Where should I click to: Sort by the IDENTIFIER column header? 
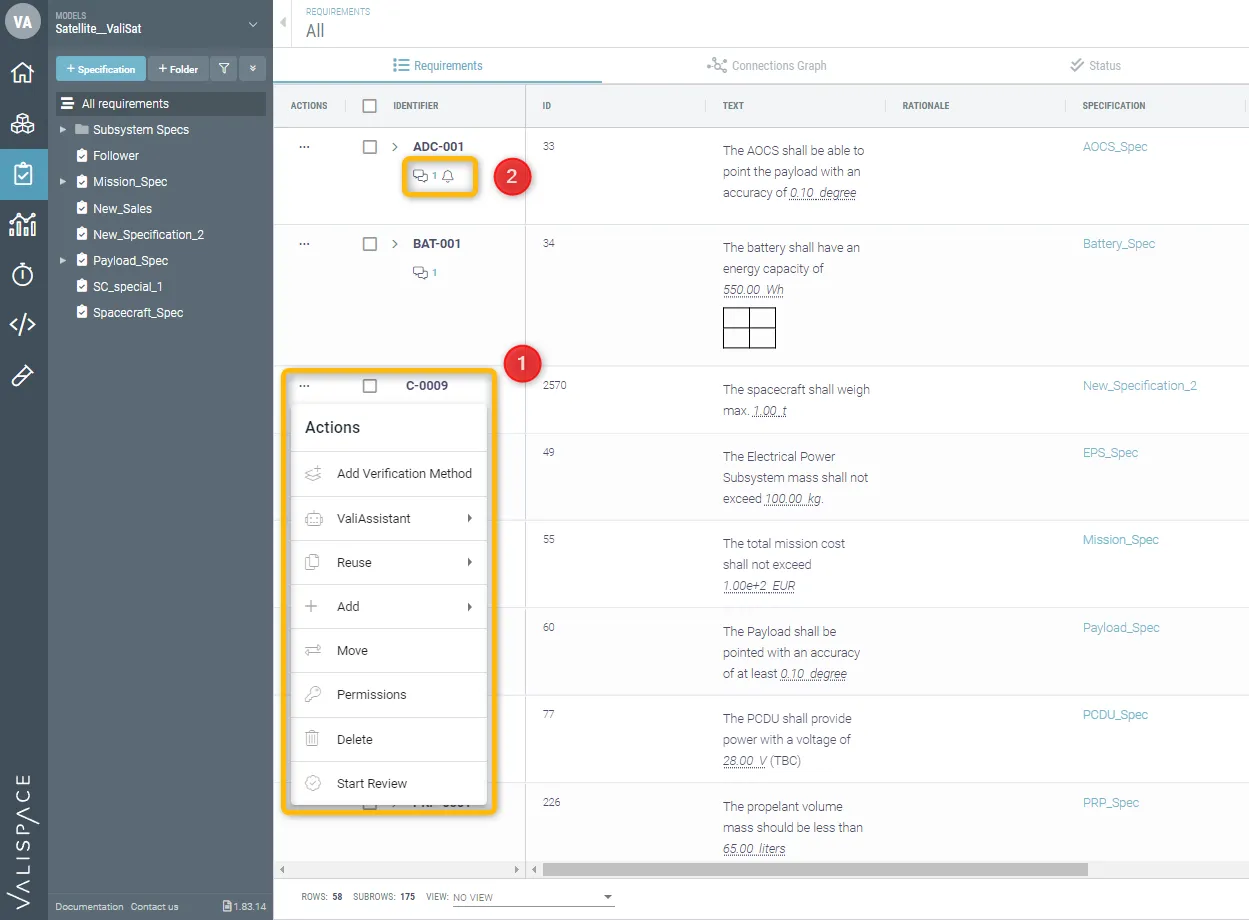point(416,105)
